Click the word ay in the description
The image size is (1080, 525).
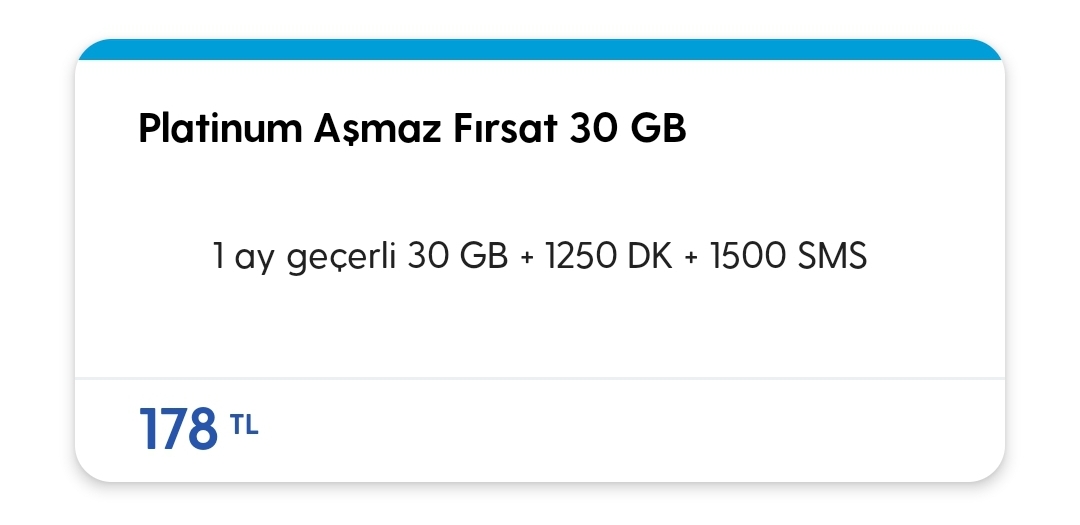coord(254,260)
